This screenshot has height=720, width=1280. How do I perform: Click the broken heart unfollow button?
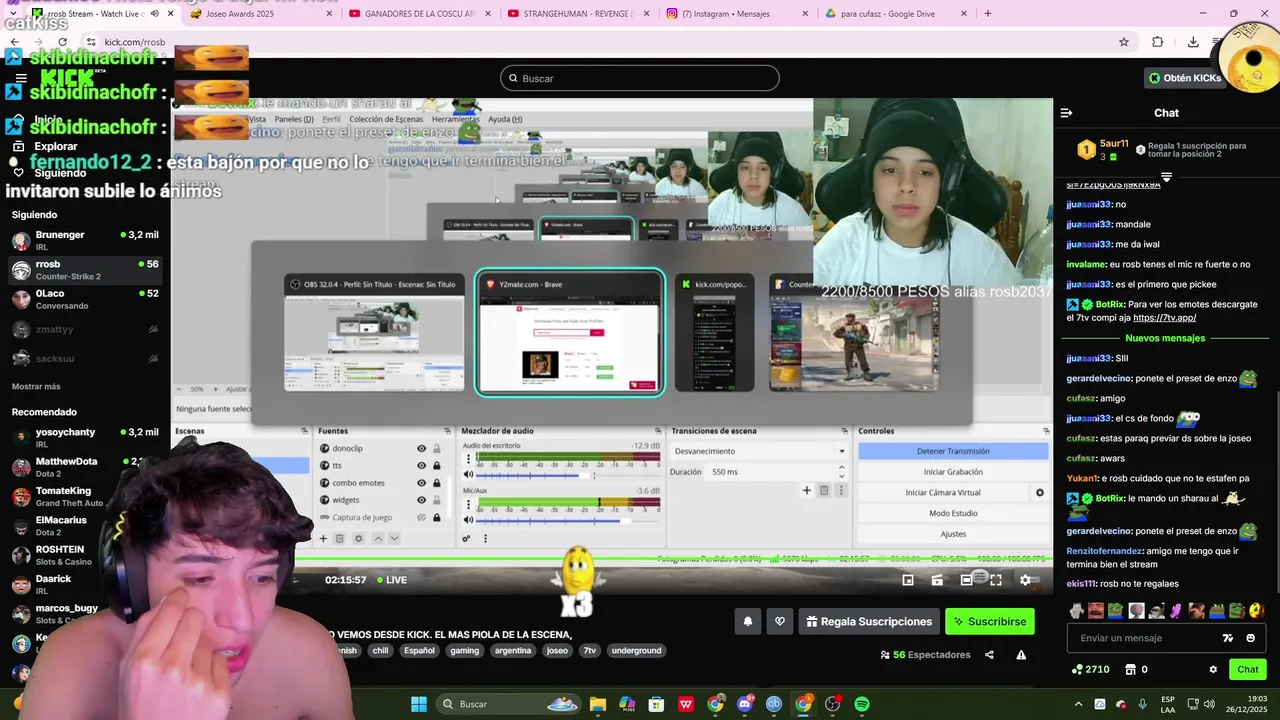[x=780, y=621]
